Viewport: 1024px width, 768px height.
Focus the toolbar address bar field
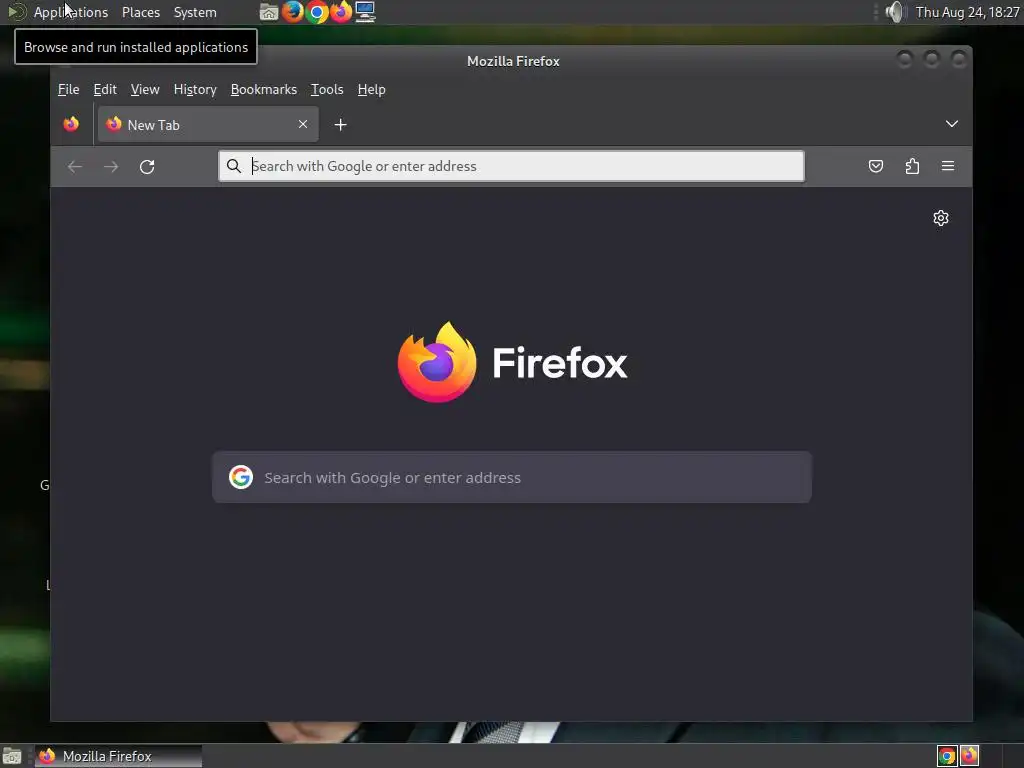click(511, 166)
